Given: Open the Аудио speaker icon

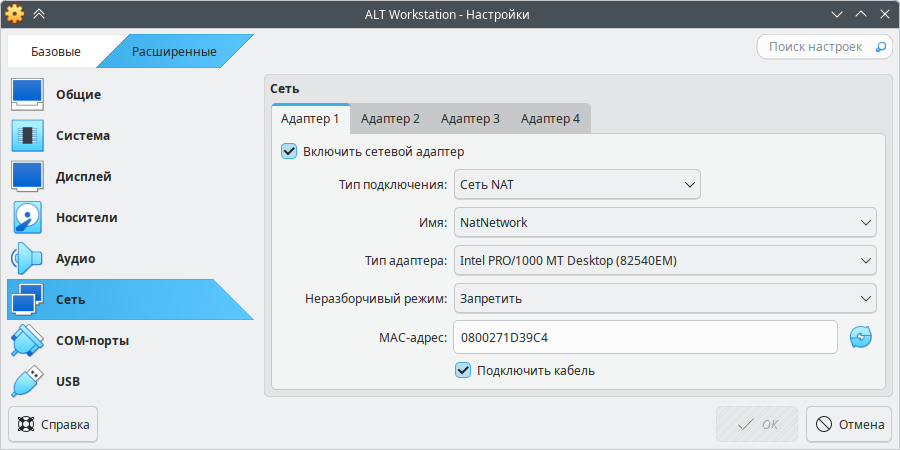Looking at the screenshot, I should 28,258.
